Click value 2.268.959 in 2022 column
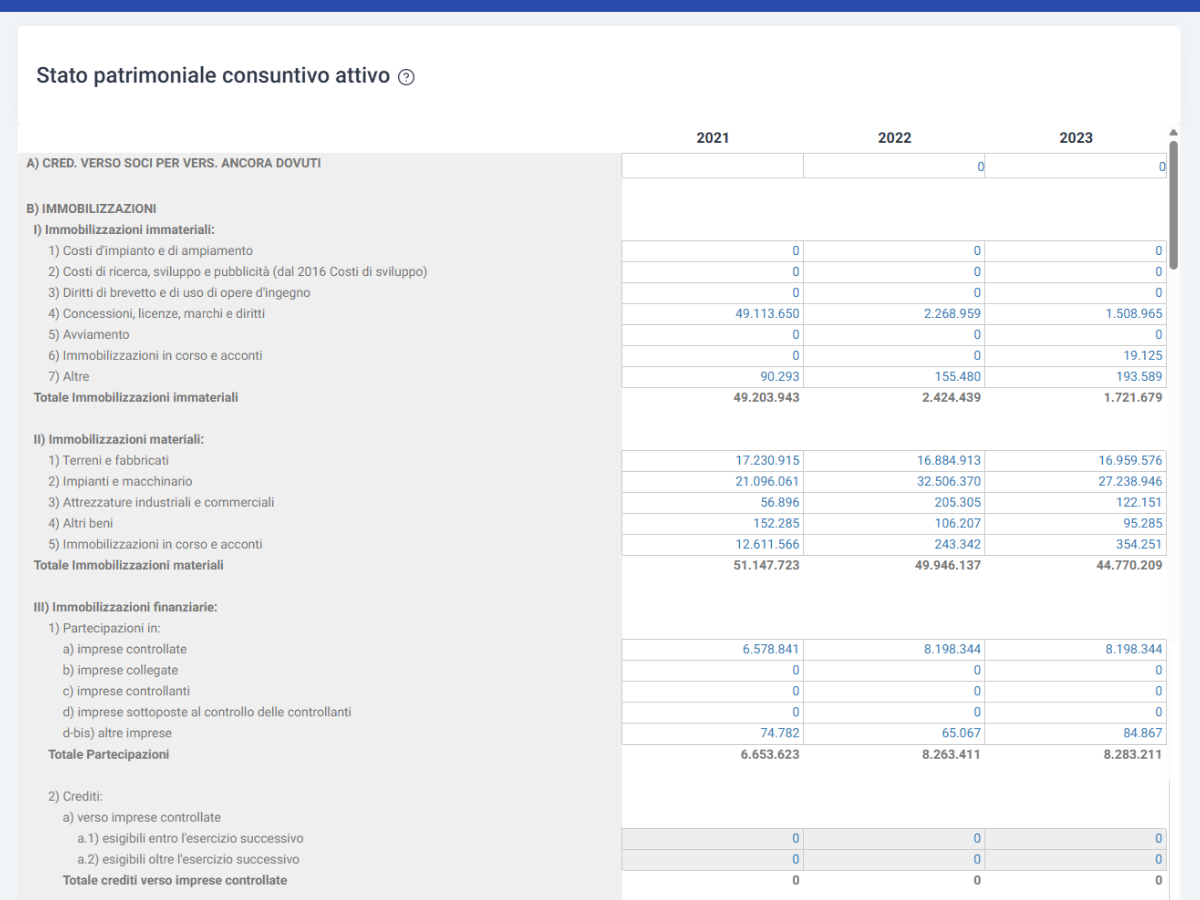1200x900 pixels. point(954,314)
